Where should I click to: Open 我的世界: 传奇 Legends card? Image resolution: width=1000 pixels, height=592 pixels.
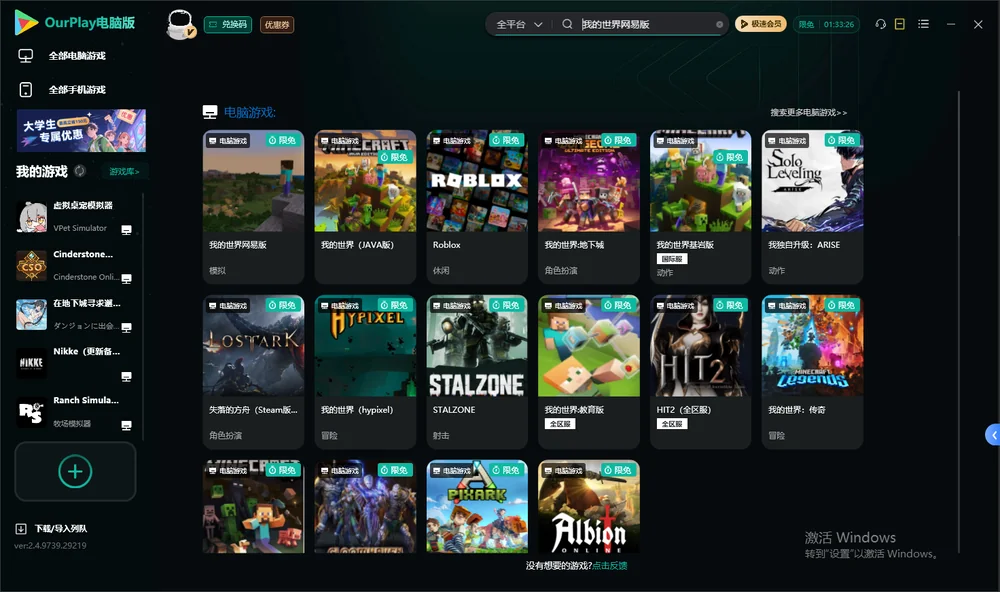(x=812, y=372)
